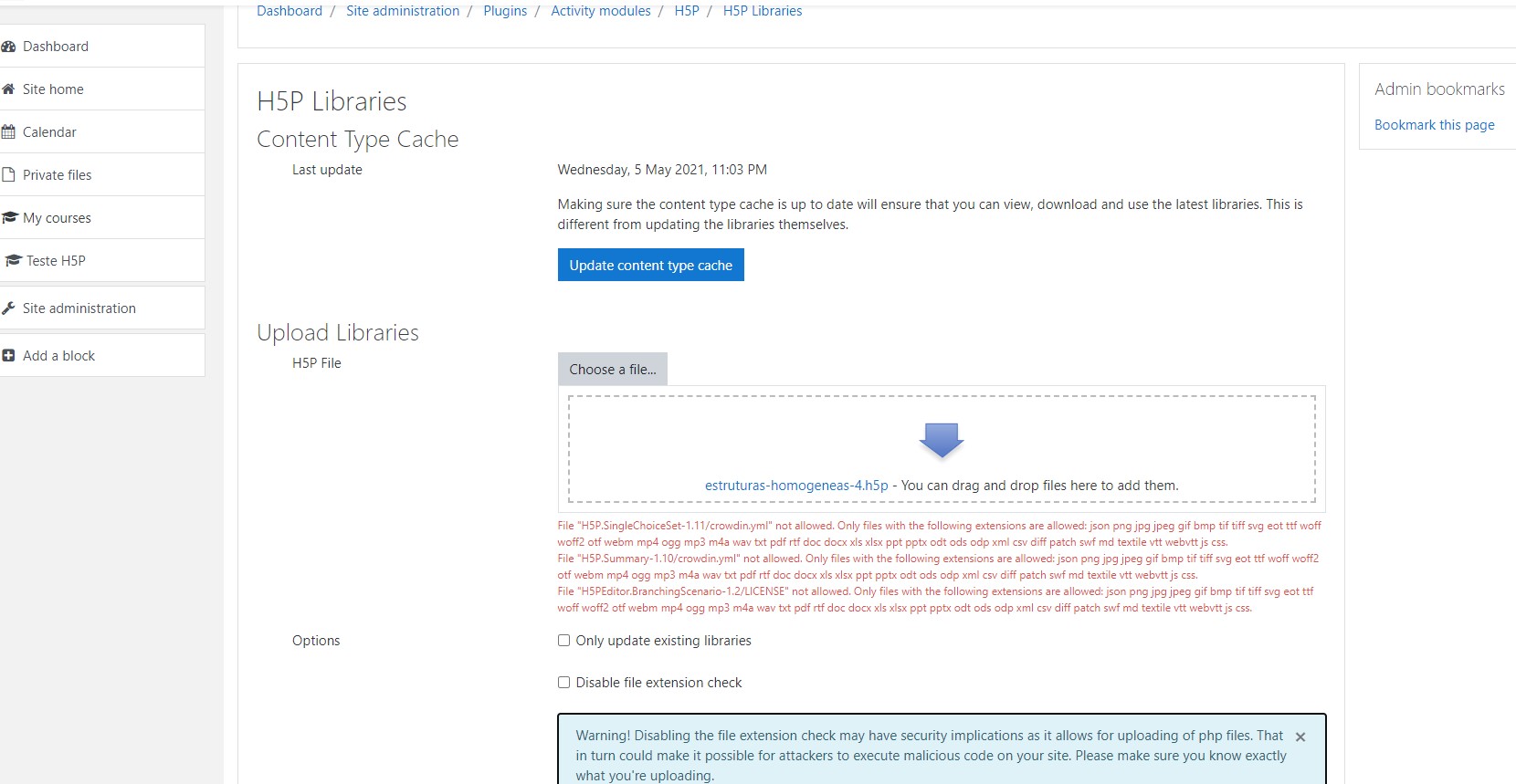Click the Calendar icon in sidebar

coord(8,132)
